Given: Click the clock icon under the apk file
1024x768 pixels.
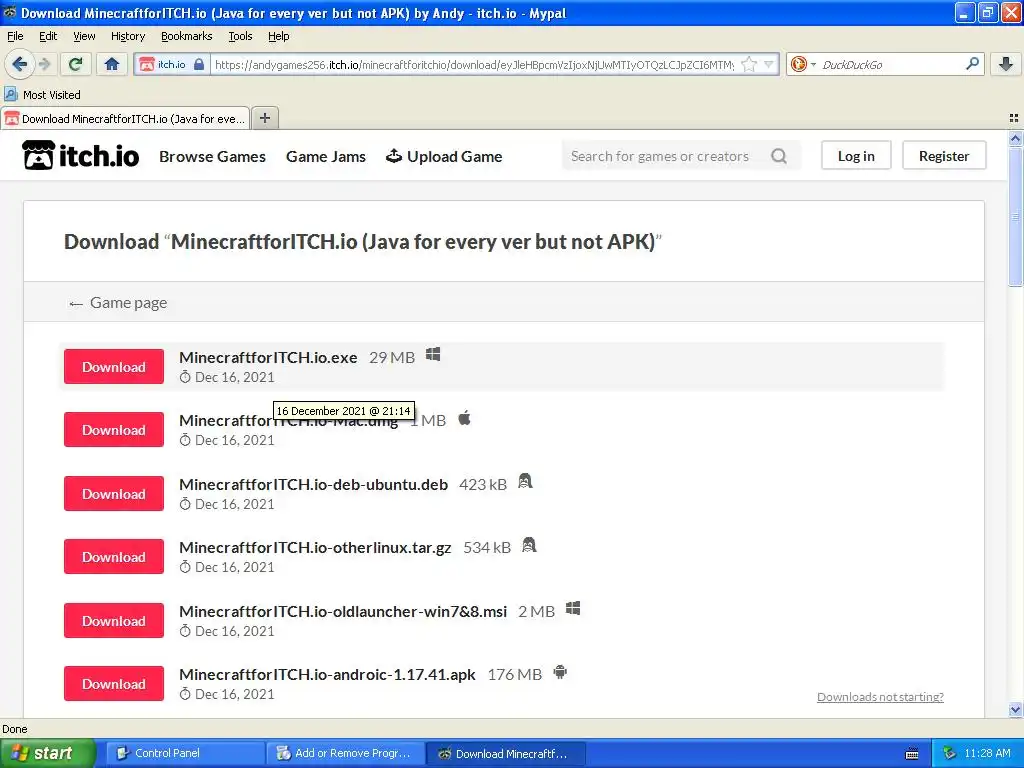Looking at the screenshot, I should (x=185, y=694).
